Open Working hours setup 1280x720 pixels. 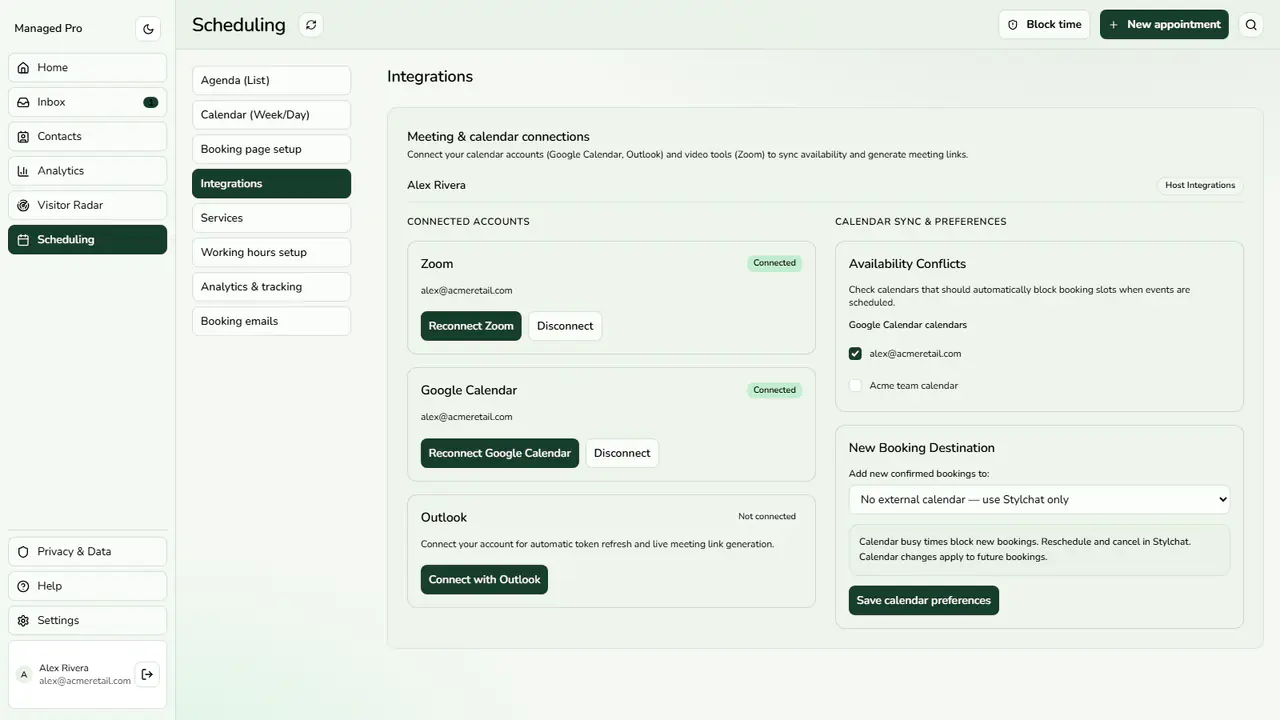[271, 252]
